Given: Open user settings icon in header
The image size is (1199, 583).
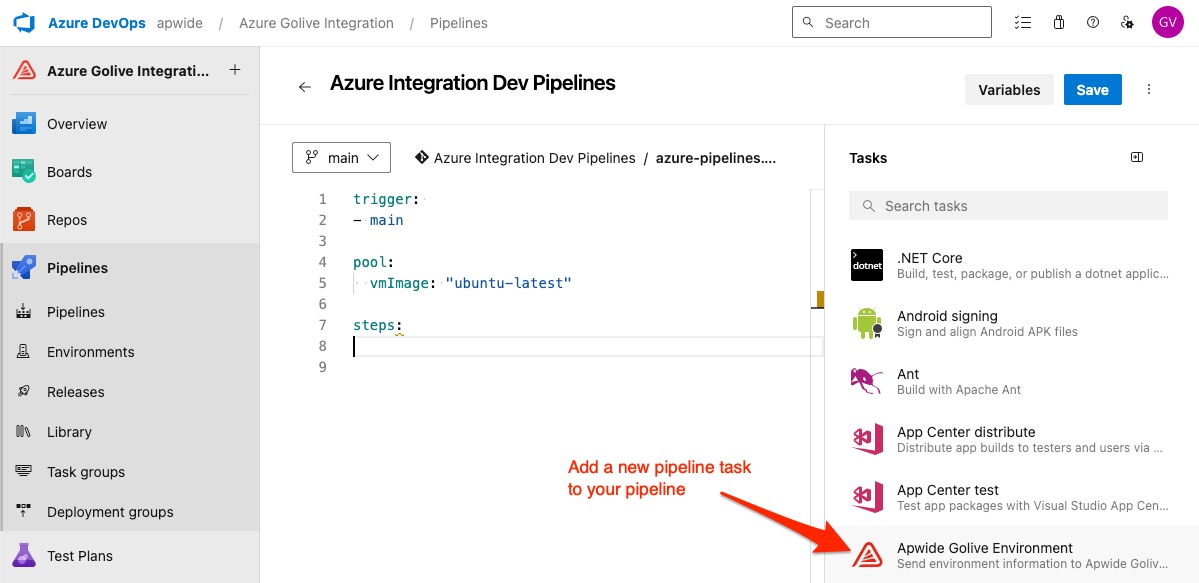Looking at the screenshot, I should (x=1128, y=22).
